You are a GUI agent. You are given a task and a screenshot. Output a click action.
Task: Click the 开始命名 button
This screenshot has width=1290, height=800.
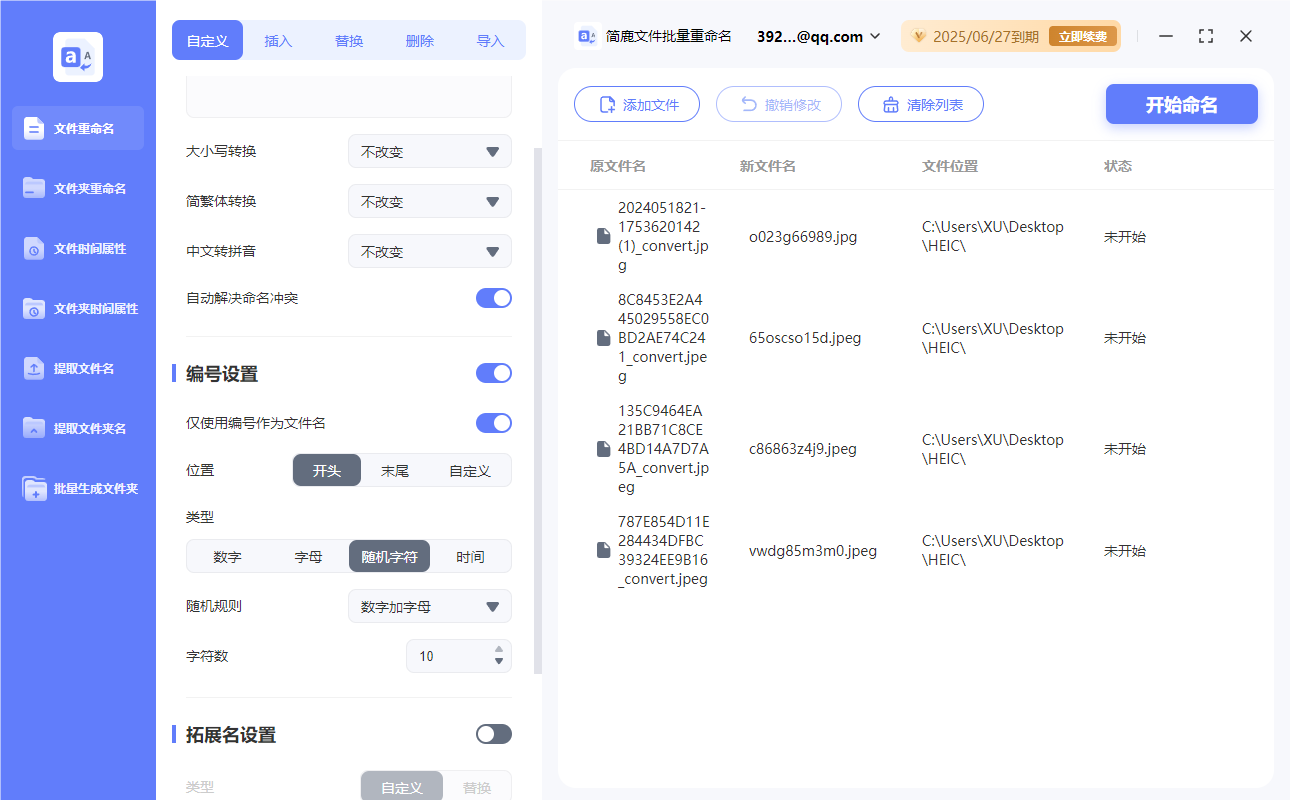pos(1181,104)
